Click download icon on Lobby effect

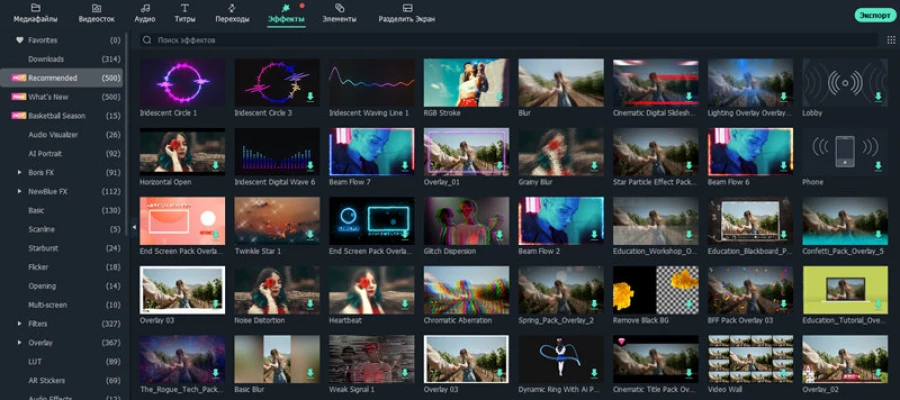878,97
